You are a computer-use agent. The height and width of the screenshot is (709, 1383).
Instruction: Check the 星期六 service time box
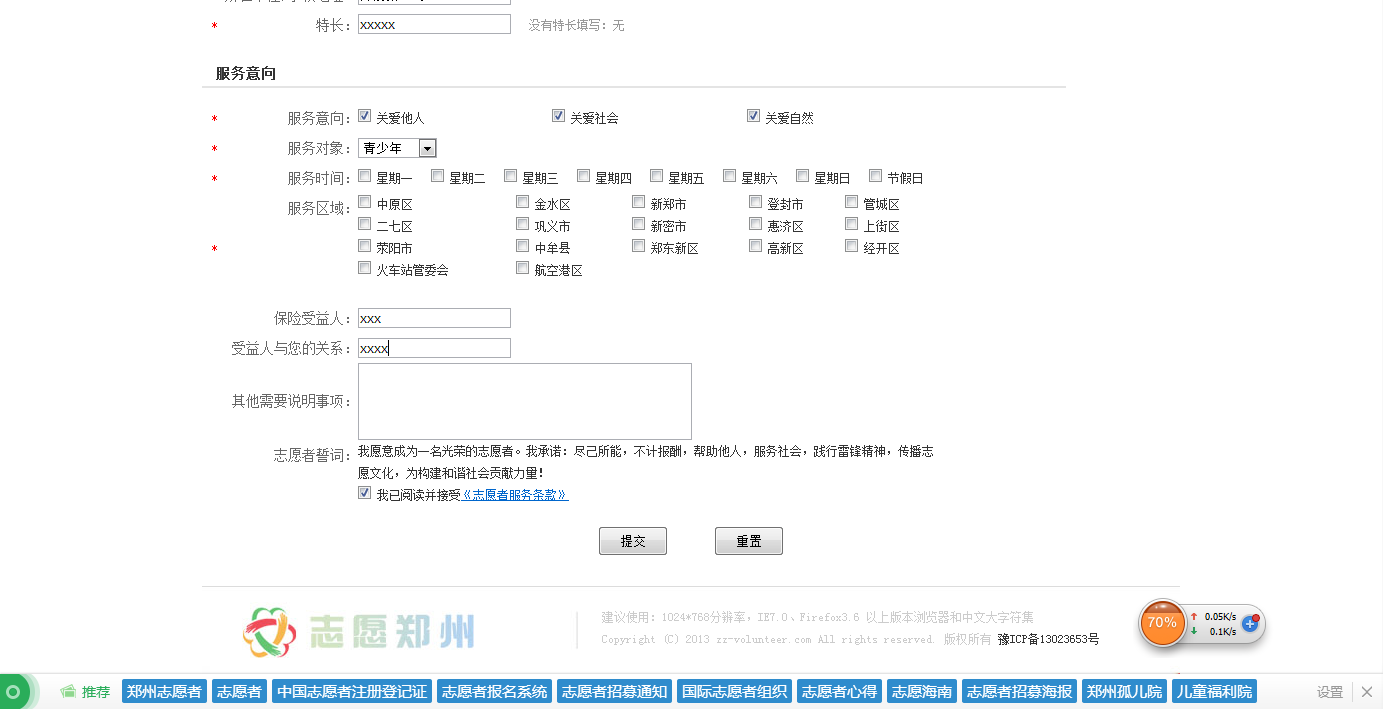[x=730, y=177]
